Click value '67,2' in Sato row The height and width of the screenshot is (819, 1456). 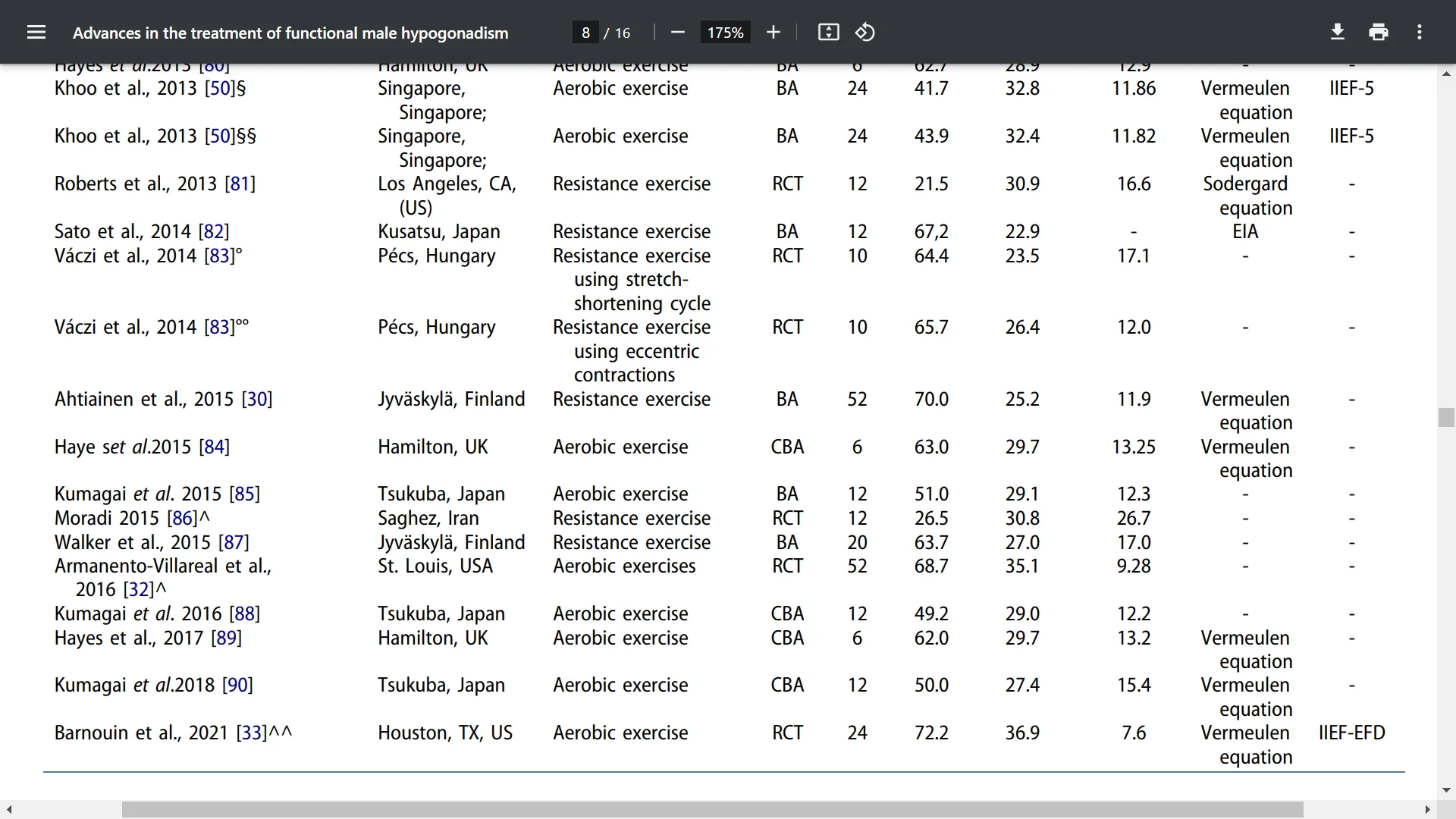(x=931, y=232)
